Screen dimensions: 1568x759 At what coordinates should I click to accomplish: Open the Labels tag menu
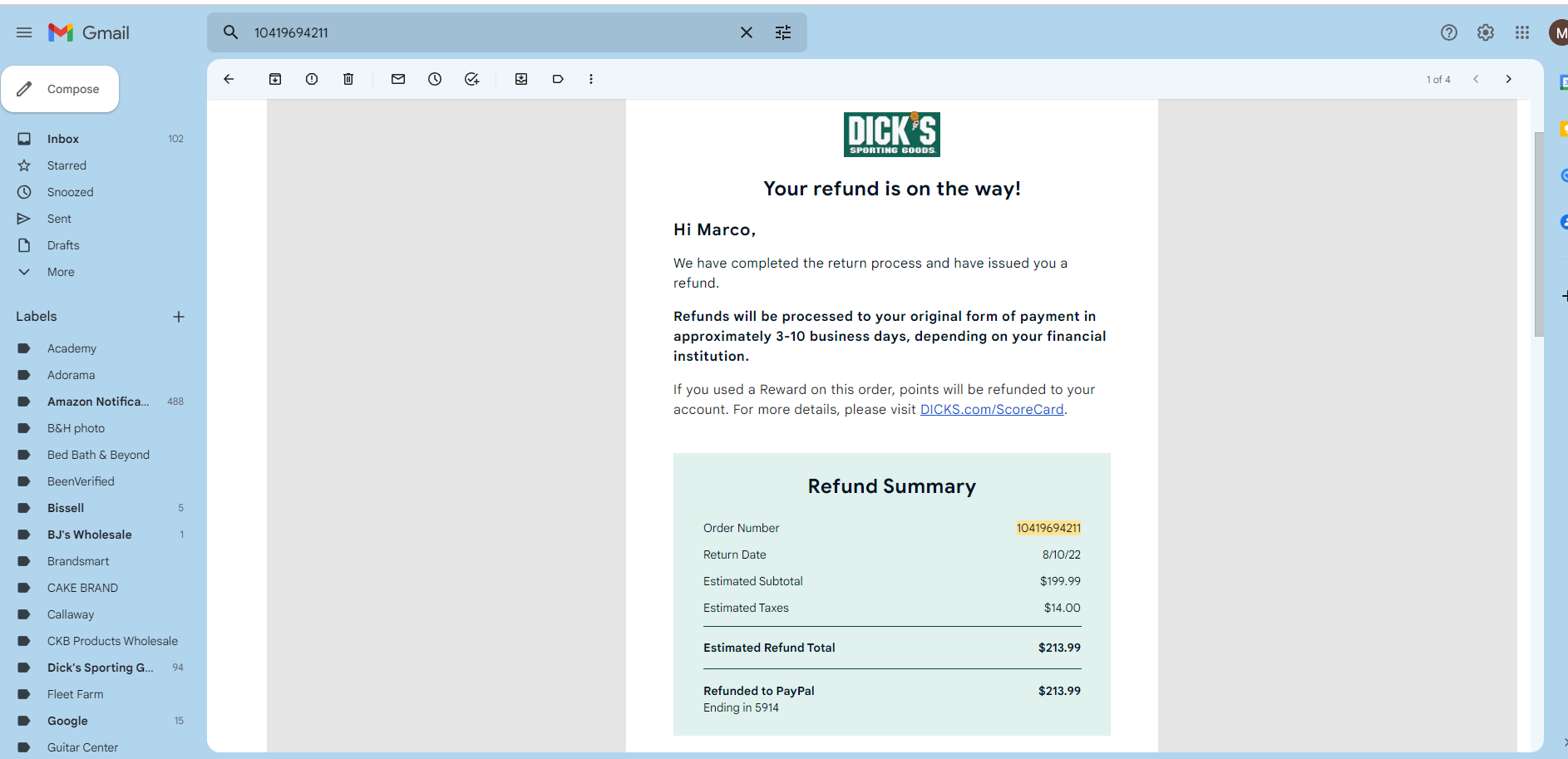tap(558, 79)
